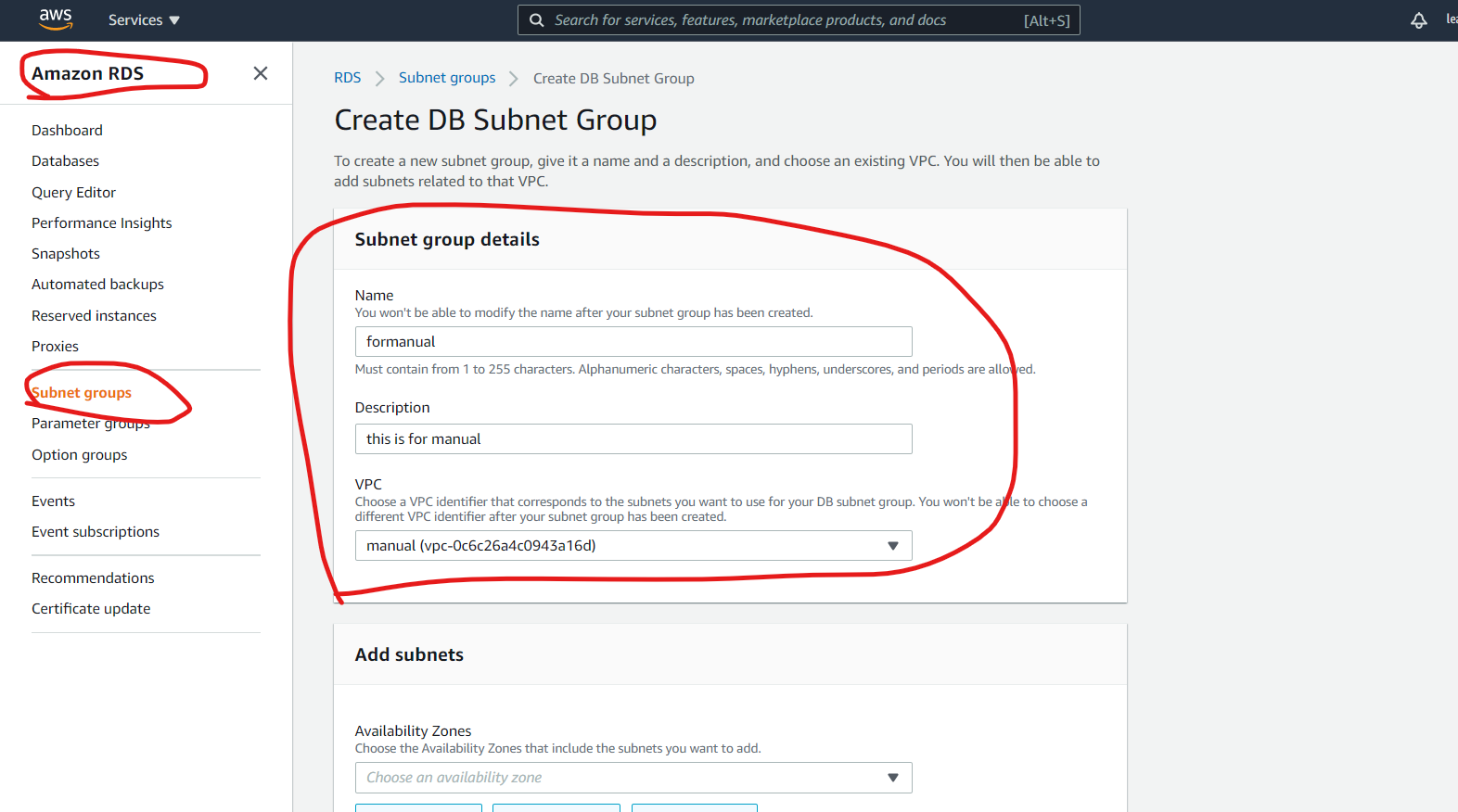Image resolution: width=1458 pixels, height=812 pixels.
Task: Click the Description text field
Action: (633, 439)
